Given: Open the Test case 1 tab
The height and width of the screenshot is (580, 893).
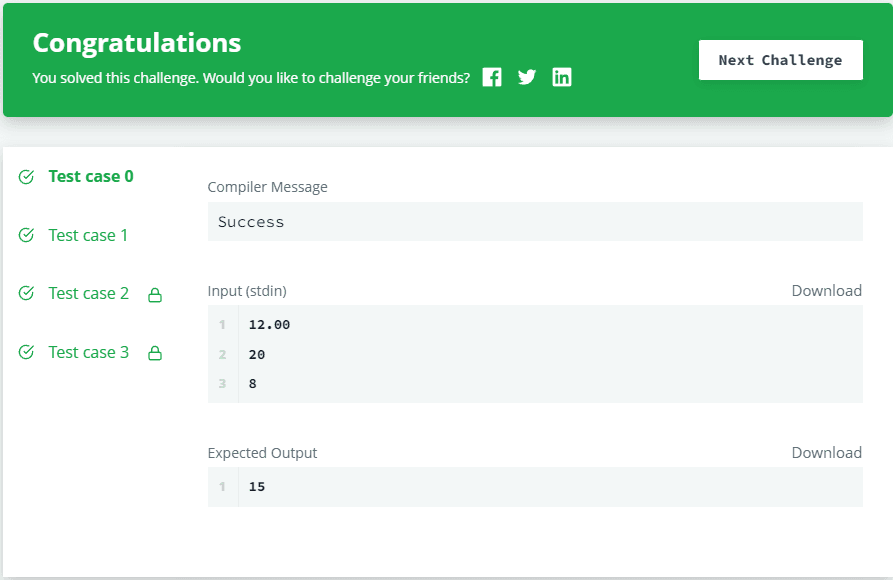Looking at the screenshot, I should [x=88, y=235].
